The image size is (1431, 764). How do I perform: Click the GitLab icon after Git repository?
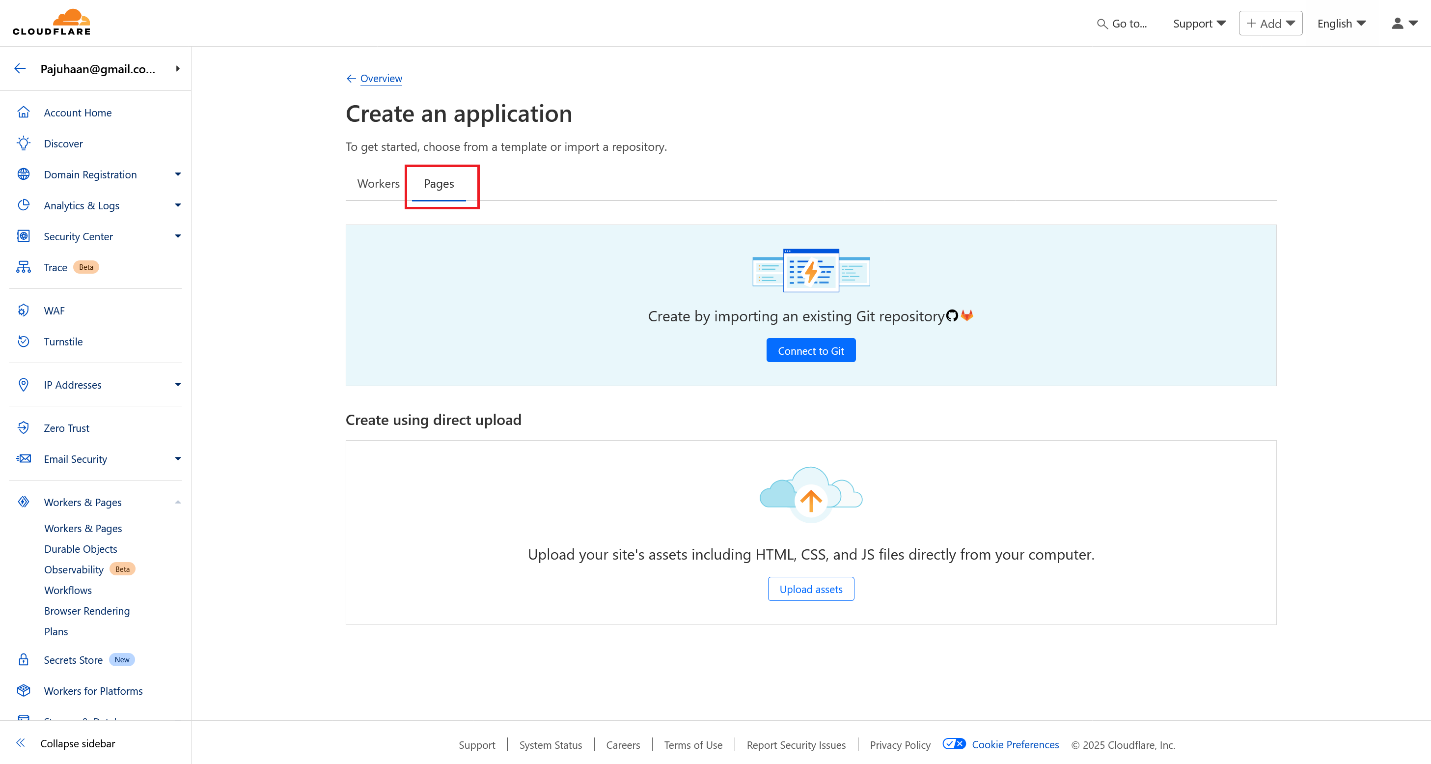coord(967,316)
